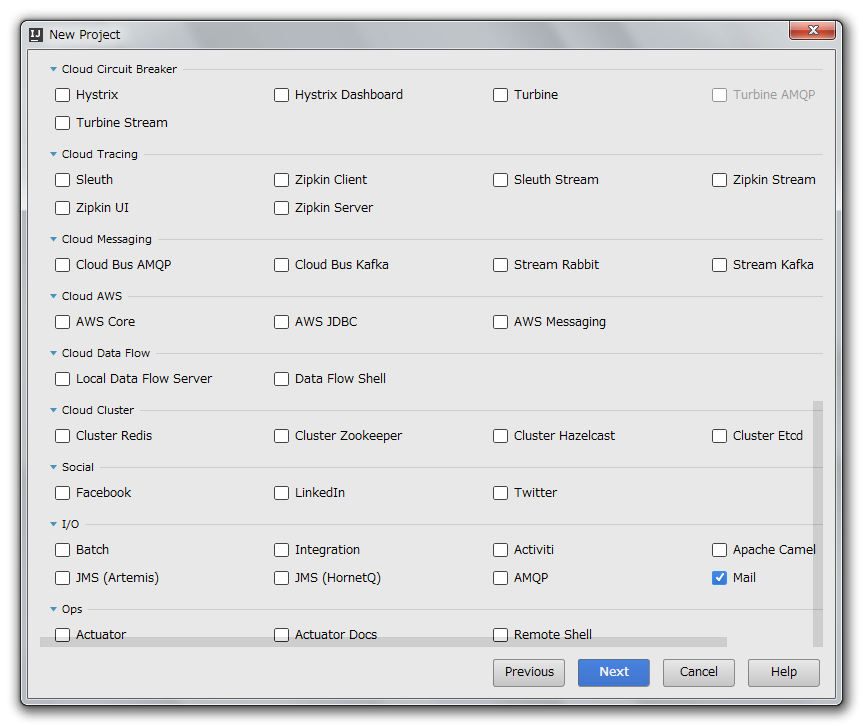Enable the LinkedIn dependency
This screenshot has width=863, height=726.
(281, 493)
